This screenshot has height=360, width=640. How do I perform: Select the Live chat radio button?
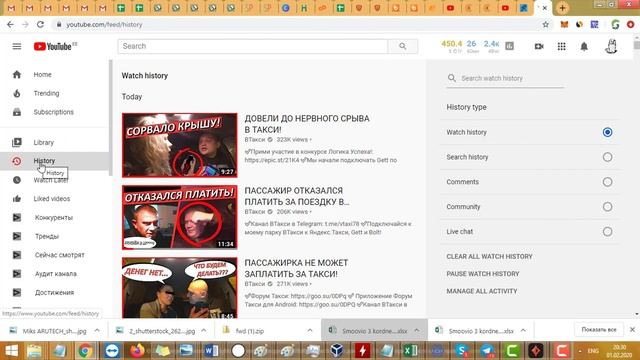(607, 232)
